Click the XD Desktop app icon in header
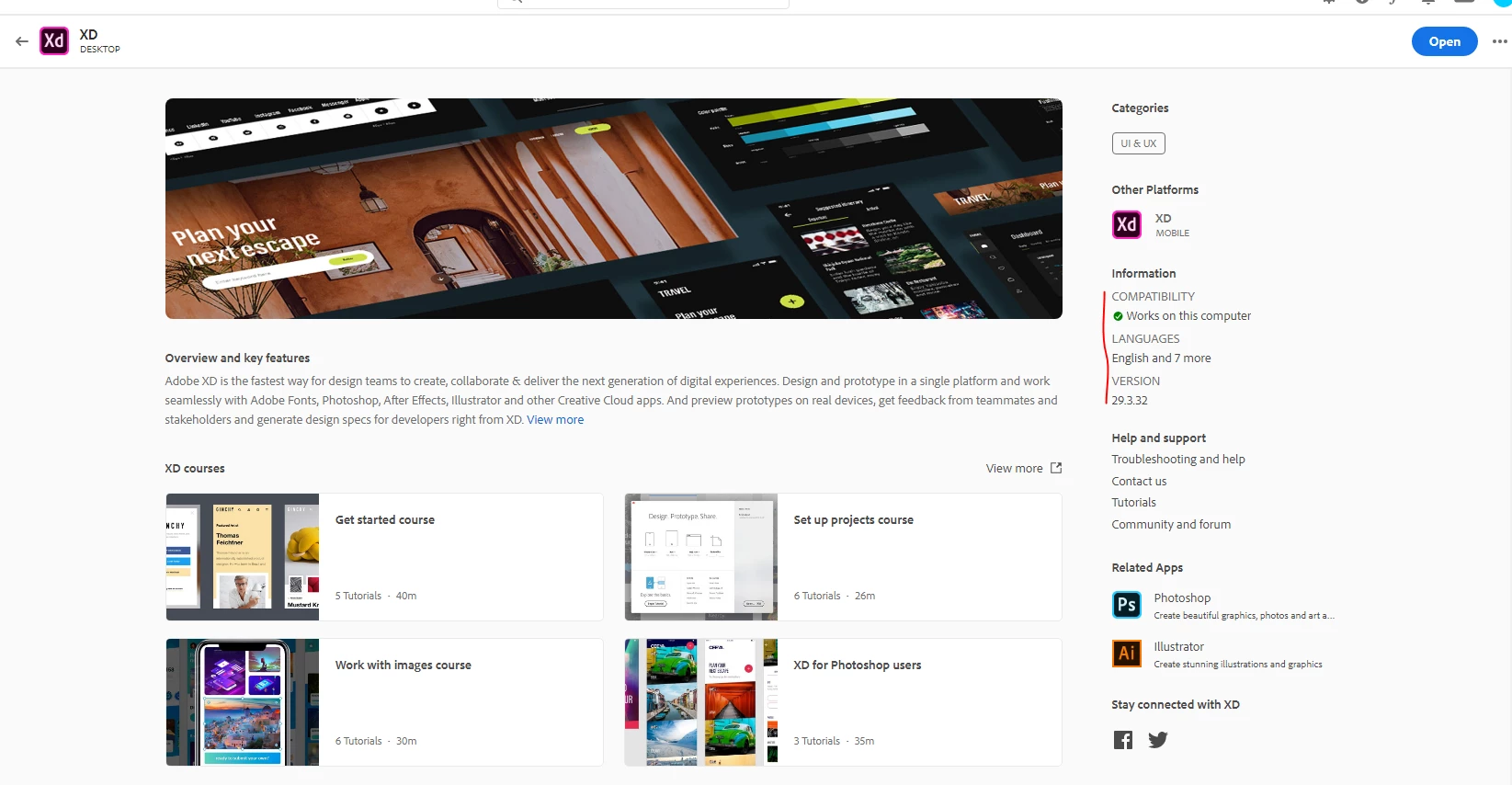 tap(54, 40)
